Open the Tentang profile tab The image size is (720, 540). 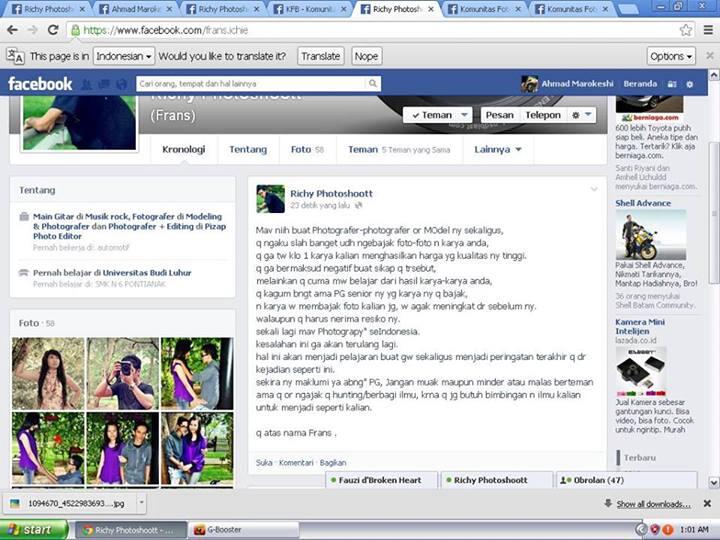248,150
